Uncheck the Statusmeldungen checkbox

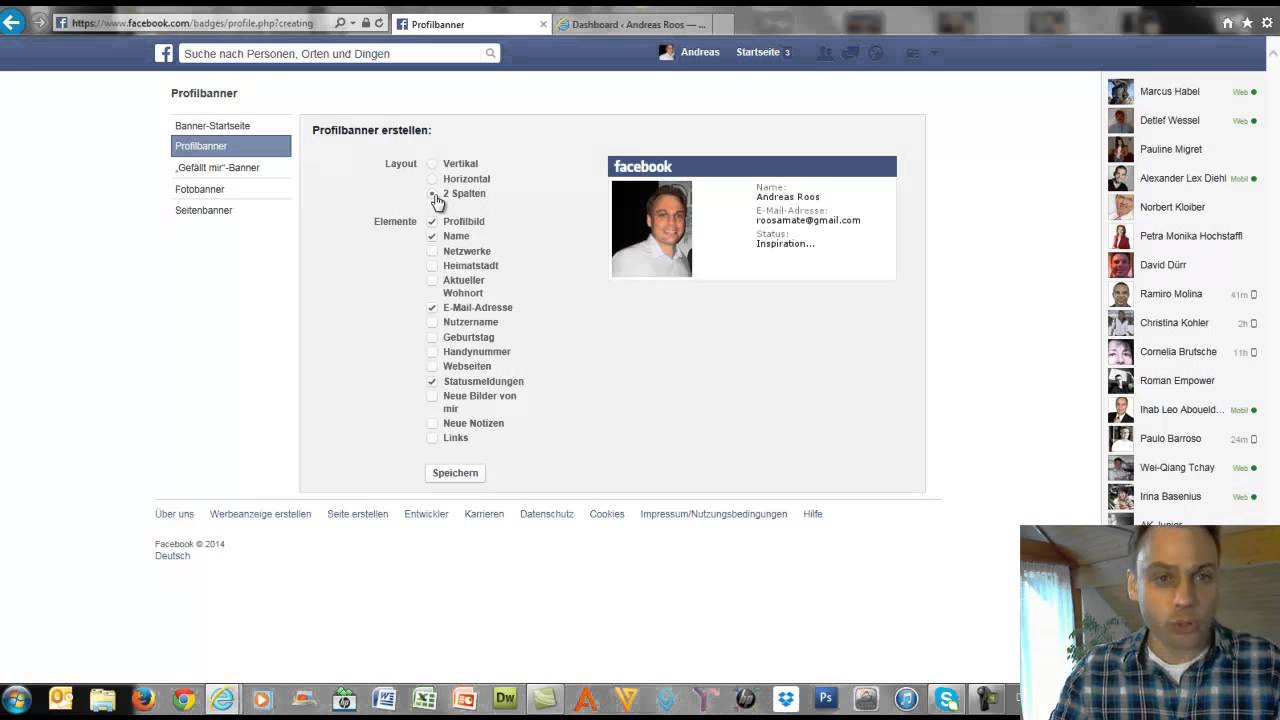432,382
